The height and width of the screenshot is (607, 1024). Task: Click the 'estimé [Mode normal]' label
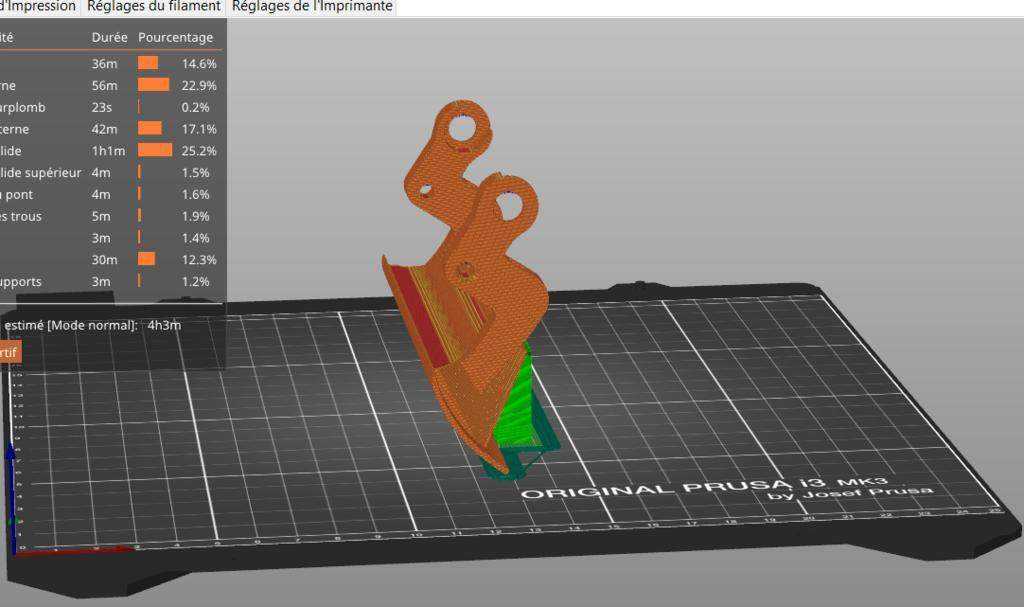click(70, 325)
